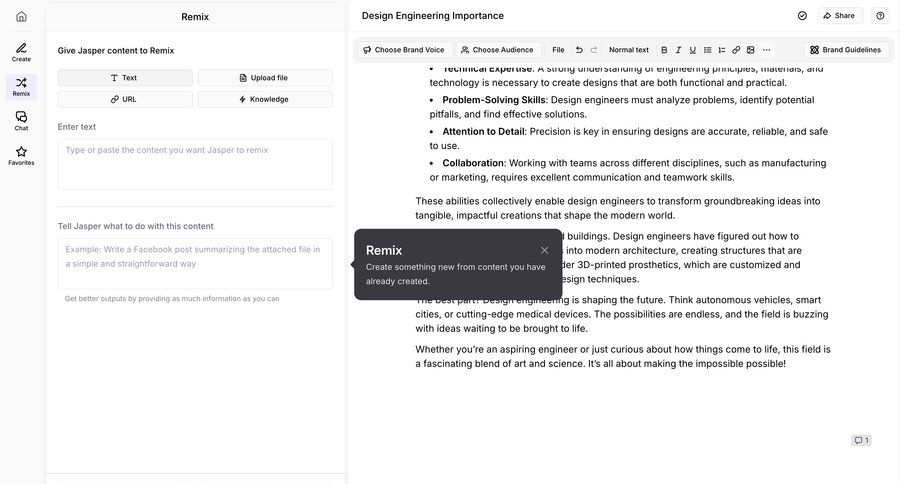Image resolution: width=900 pixels, height=484 pixels.
Task: Click the bold text Collaboration
Action: [x=473, y=163]
